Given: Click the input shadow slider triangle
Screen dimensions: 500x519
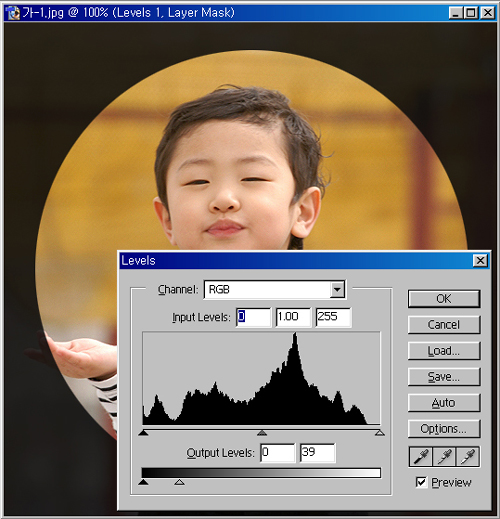Looking at the screenshot, I should (143, 433).
